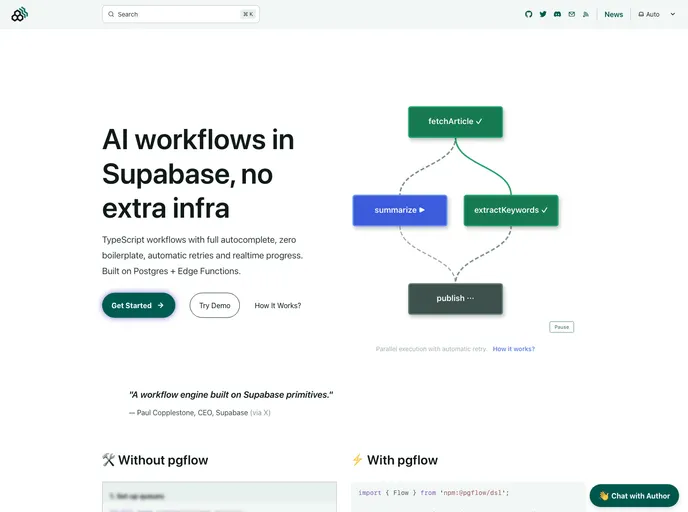Click the publish workflow node

click(x=455, y=298)
